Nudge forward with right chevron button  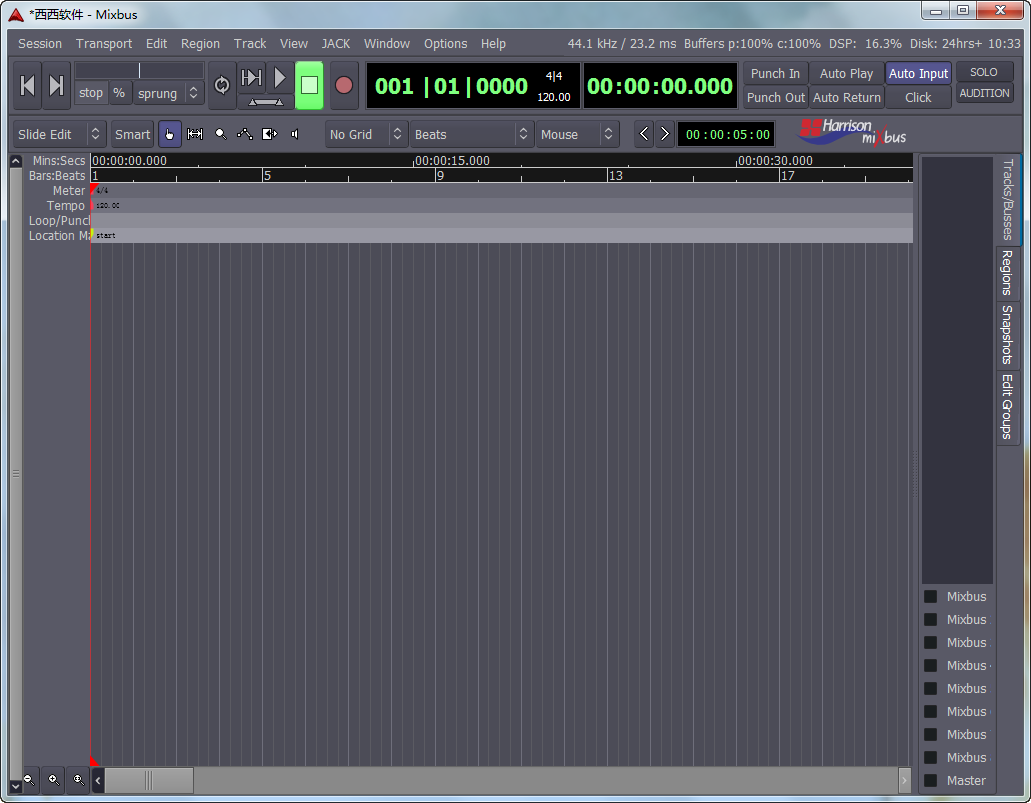(665, 134)
